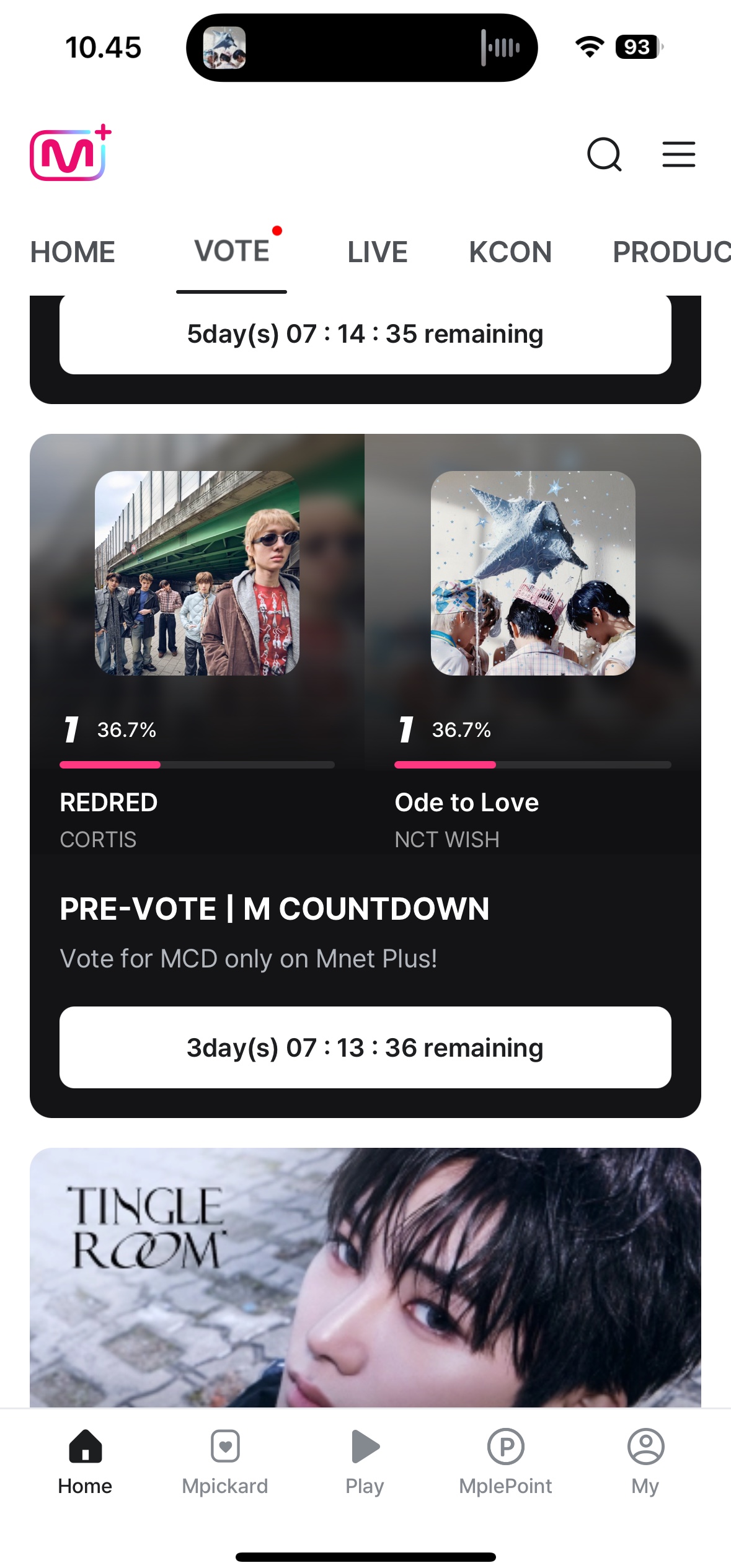731x1568 pixels.
Task: Switch to the HOME tab
Action: (x=73, y=252)
